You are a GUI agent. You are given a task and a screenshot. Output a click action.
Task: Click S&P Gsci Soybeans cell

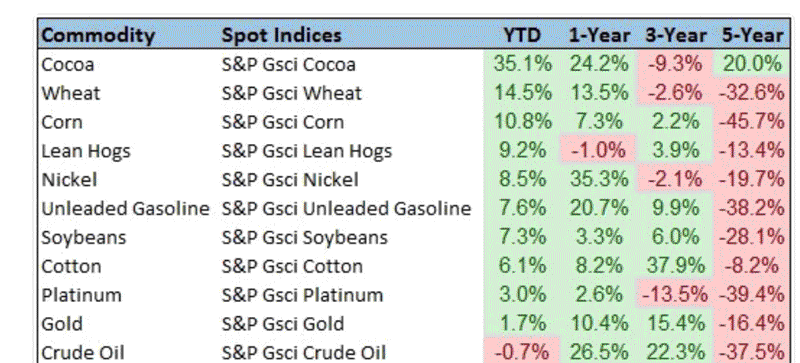point(305,237)
